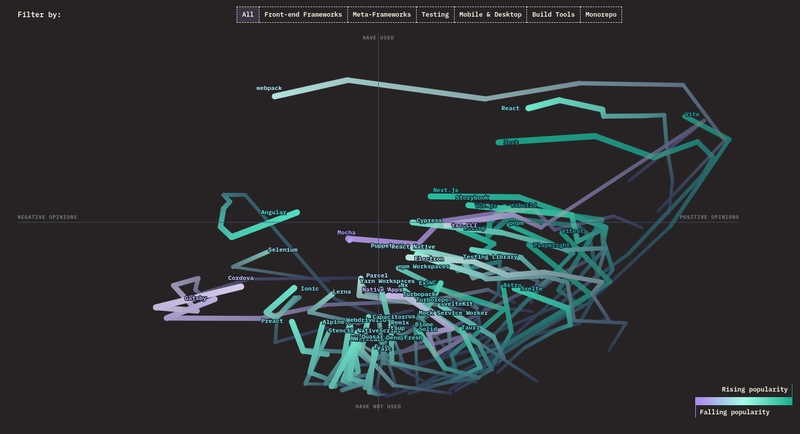Image resolution: width=800 pixels, height=434 pixels.
Task: Click the Angular label
Action: [273, 212]
